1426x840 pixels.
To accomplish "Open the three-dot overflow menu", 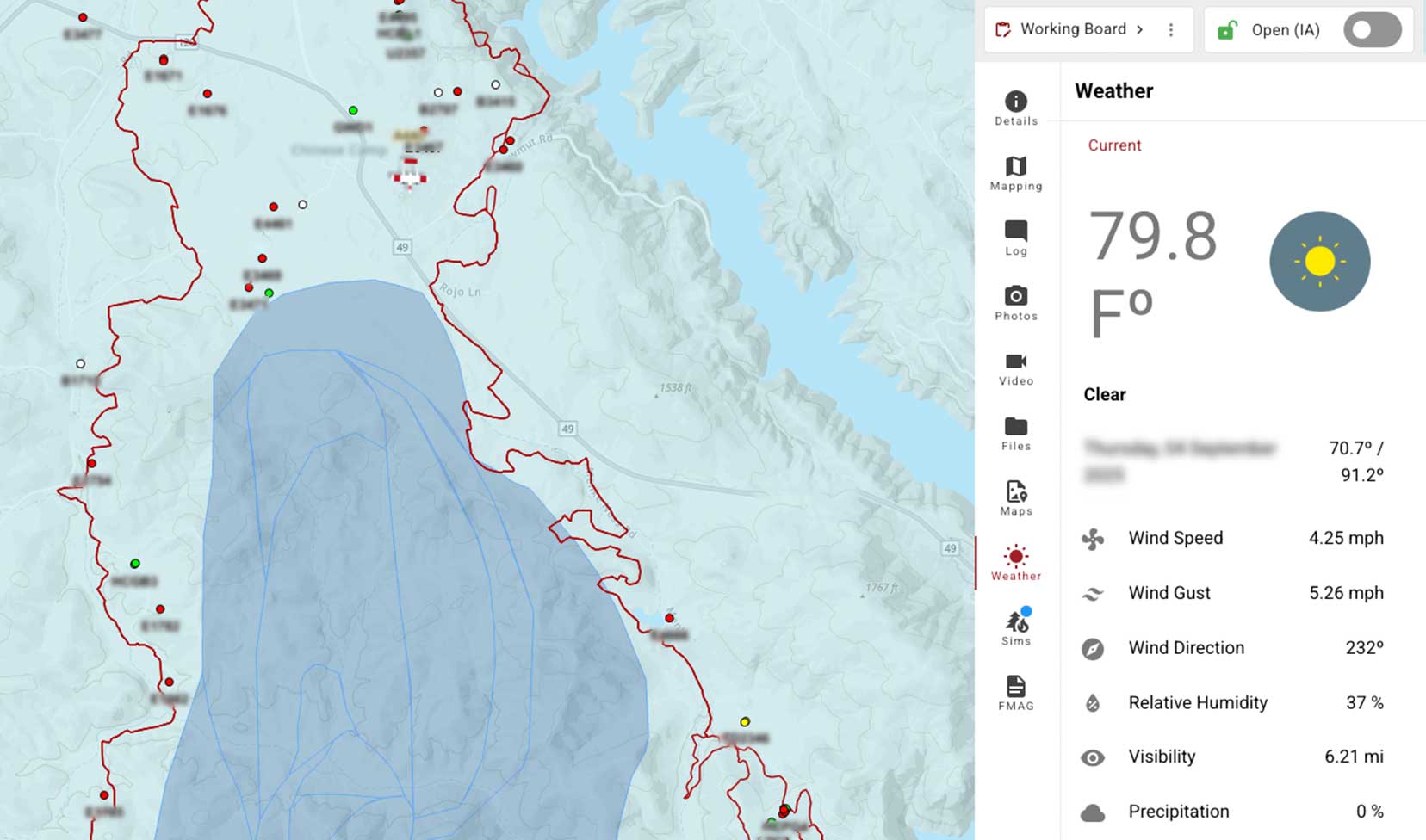I will pyautogui.click(x=1171, y=29).
